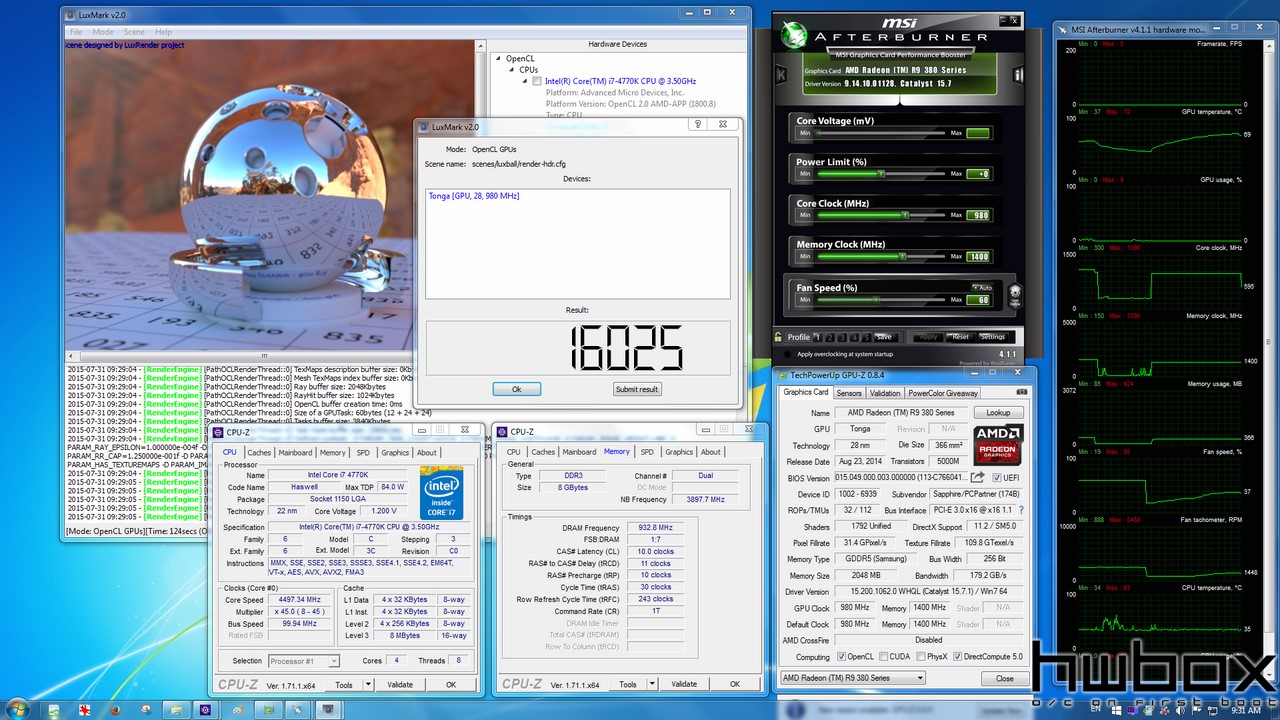The height and width of the screenshot is (720, 1280).
Task: Toggle OpenCL computing checkbox in GPU-Z
Action: tap(840, 657)
